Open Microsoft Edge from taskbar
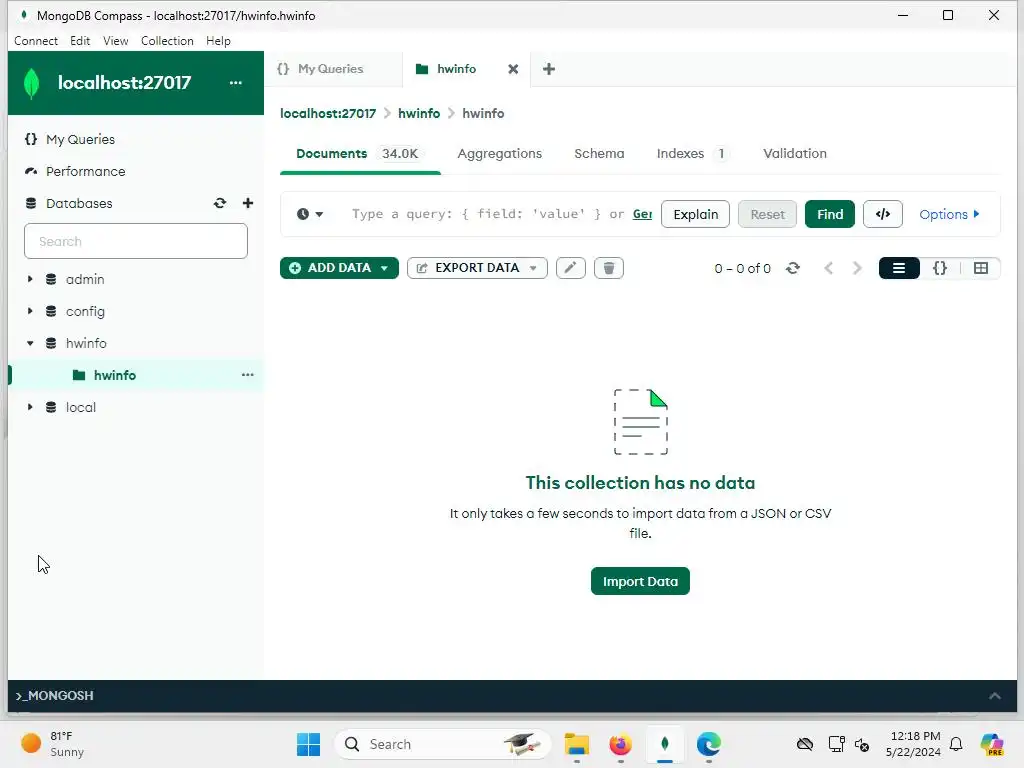This screenshot has height=768, width=1024. pos(709,744)
